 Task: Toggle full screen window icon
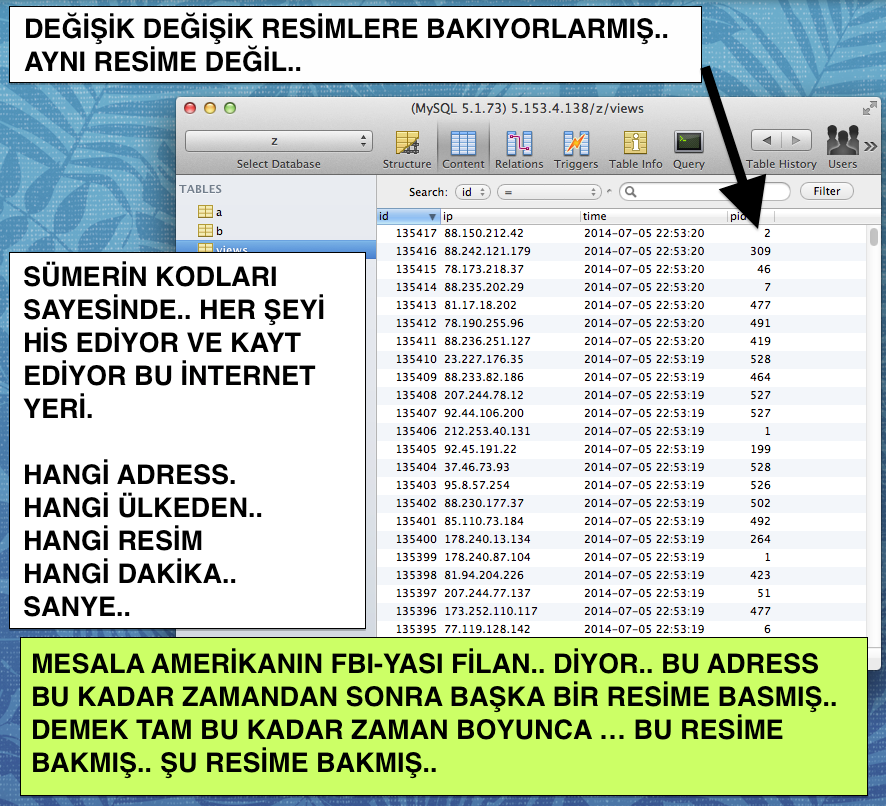(x=869, y=108)
